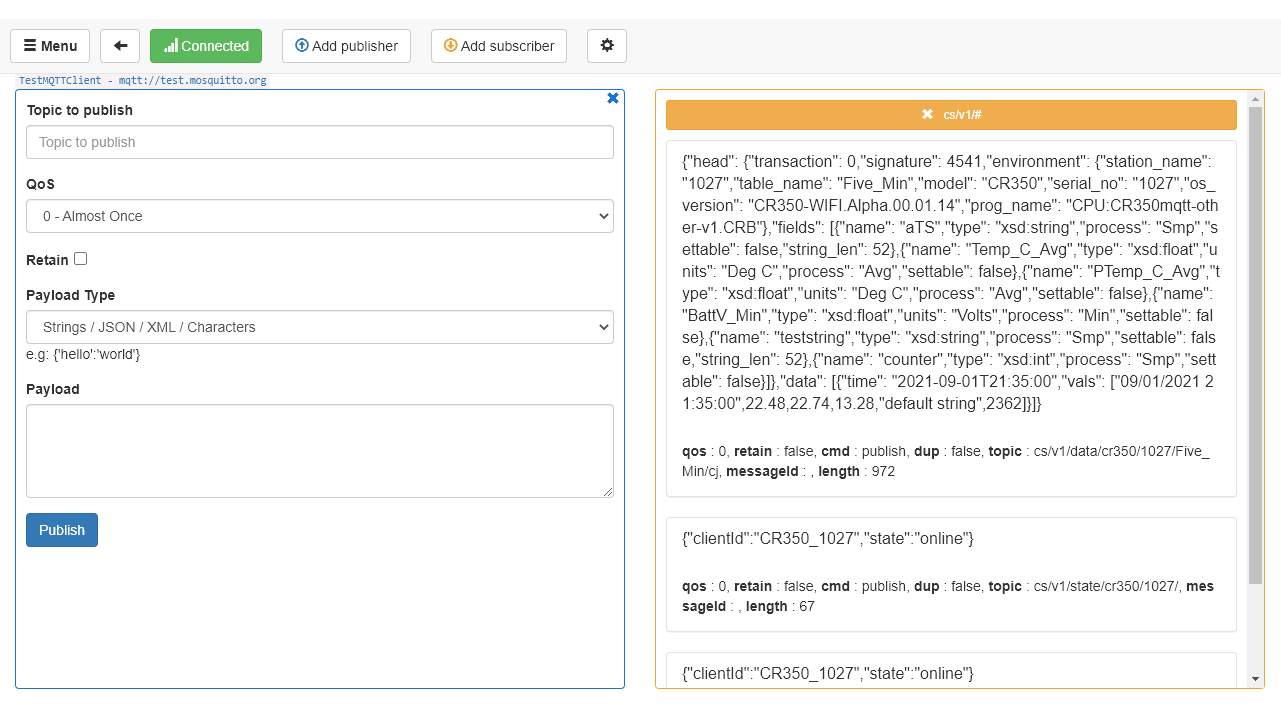Viewport: 1281px width, 705px height.
Task: Click Add subscriber button
Action: (x=499, y=46)
